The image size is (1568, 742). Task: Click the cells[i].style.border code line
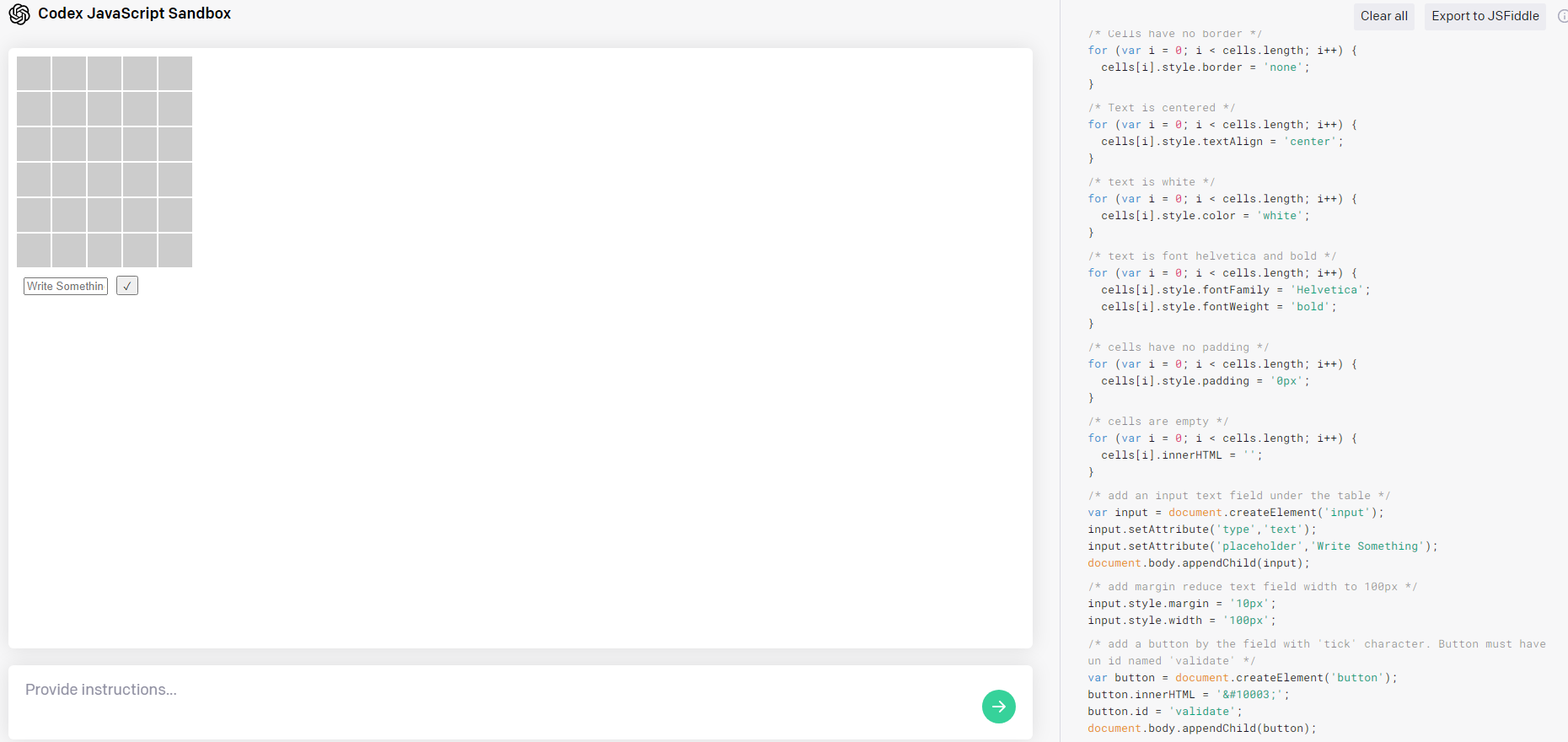1206,67
